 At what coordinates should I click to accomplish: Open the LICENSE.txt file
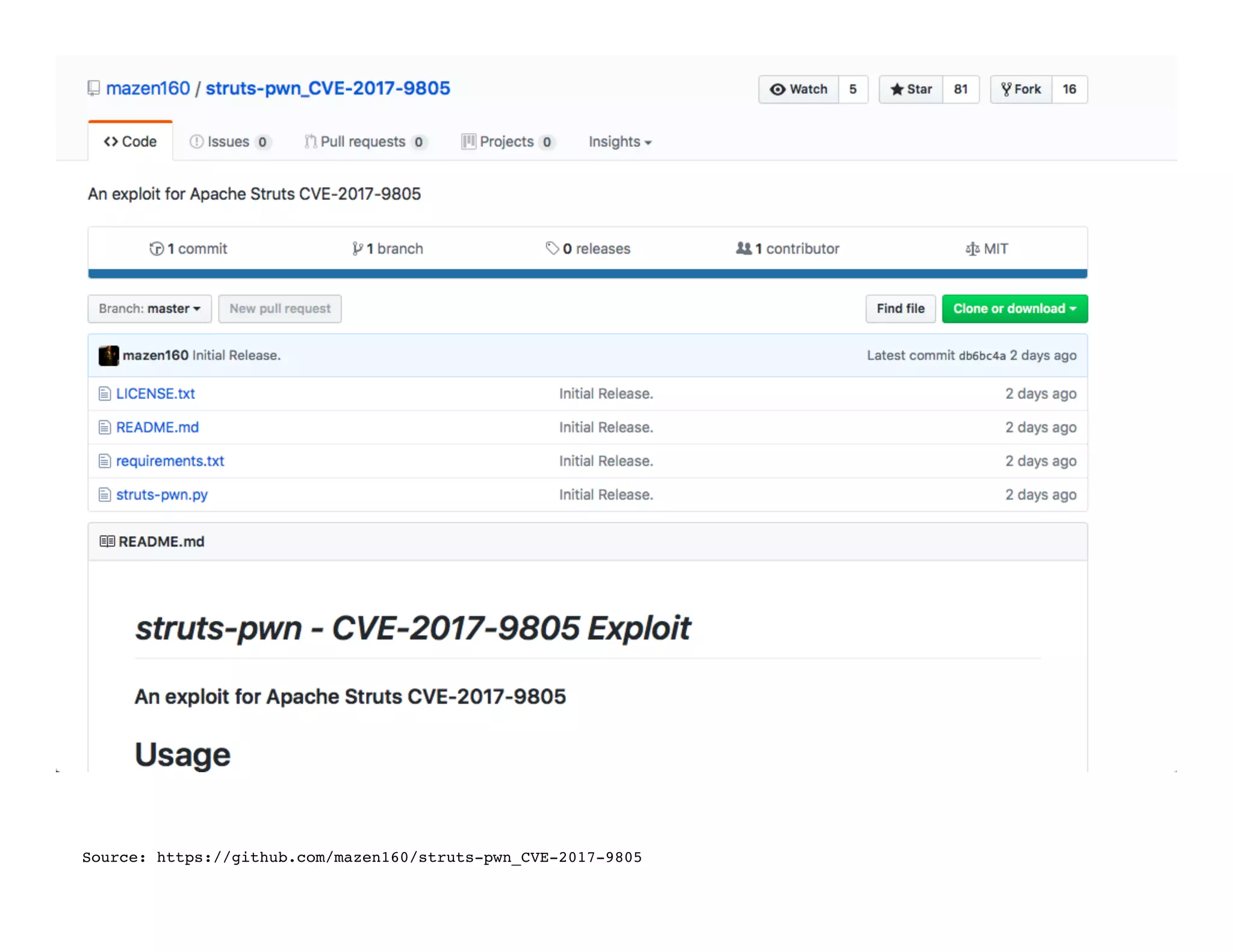[155, 394]
